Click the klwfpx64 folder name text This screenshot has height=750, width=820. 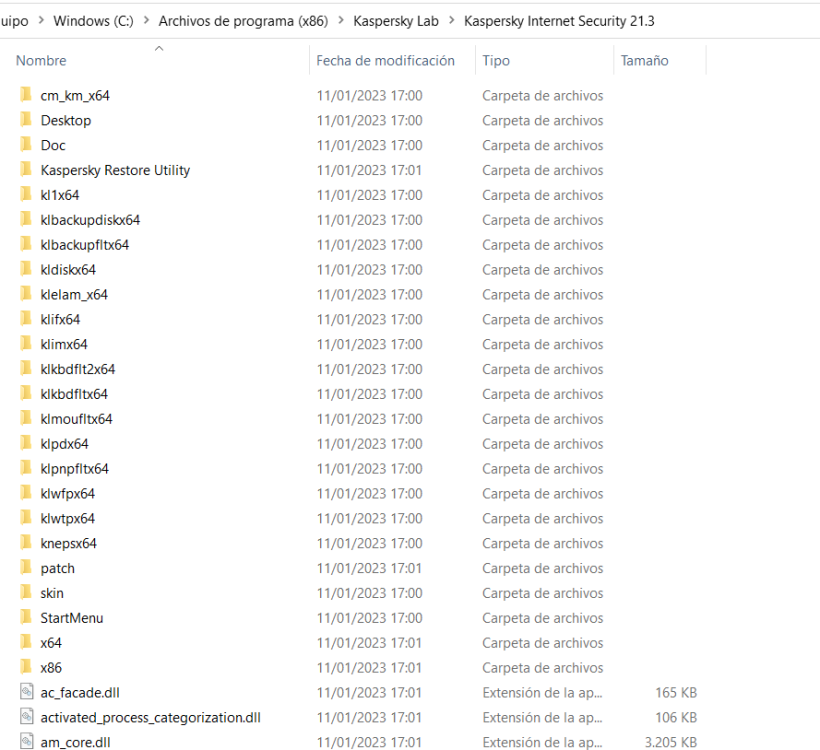pyautogui.click(x=67, y=494)
